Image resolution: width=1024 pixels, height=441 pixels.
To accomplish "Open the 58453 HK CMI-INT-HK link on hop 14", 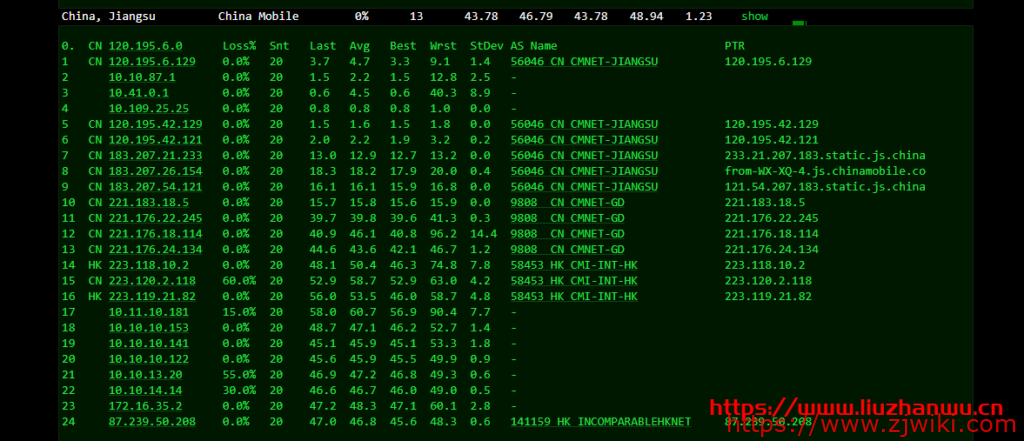I will pyautogui.click(x=573, y=265).
